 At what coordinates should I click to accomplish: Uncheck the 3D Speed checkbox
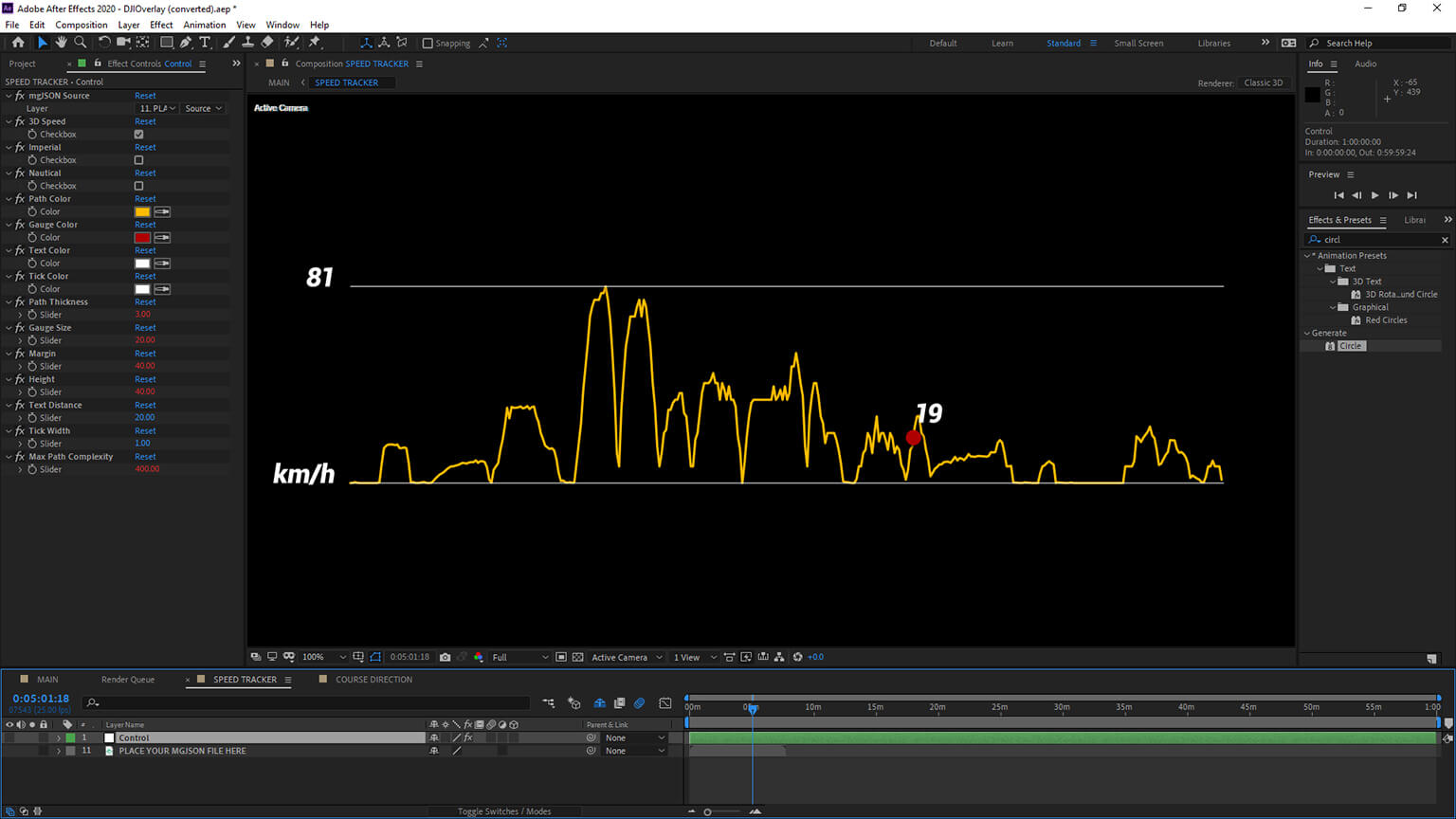coord(139,135)
